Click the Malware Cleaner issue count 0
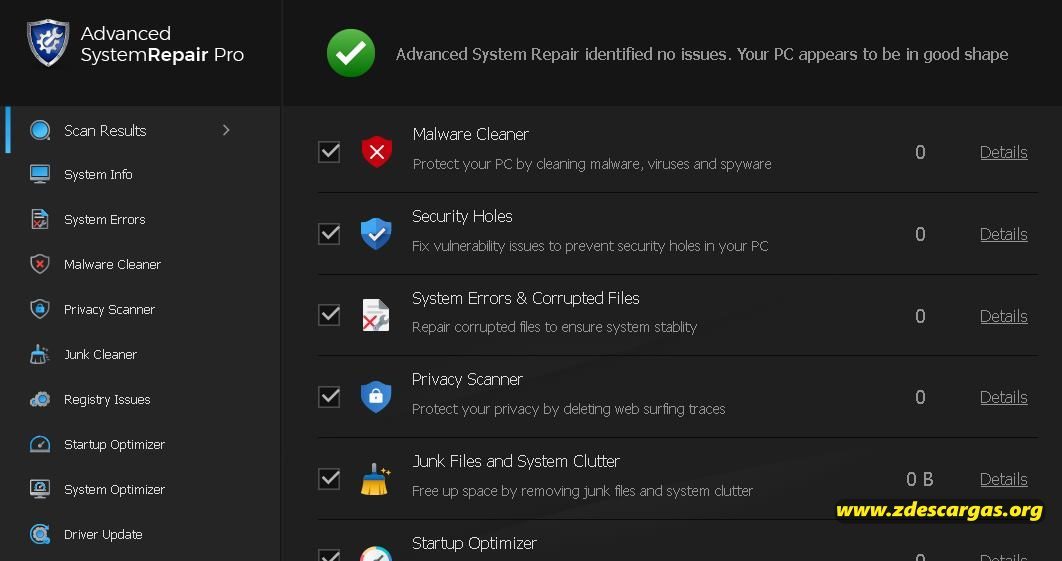 [x=920, y=152]
